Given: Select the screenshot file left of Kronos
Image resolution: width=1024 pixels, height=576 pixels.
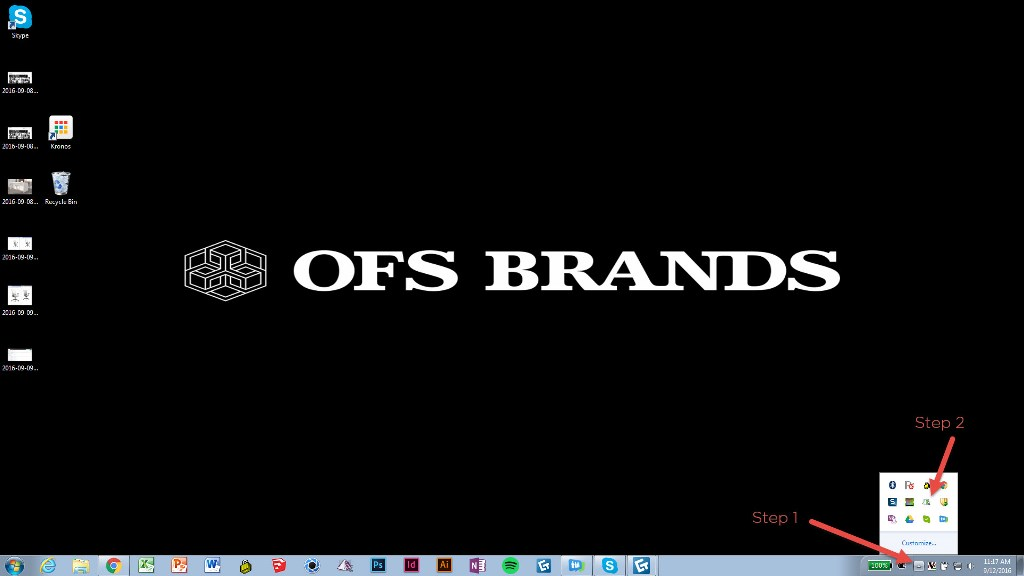Looking at the screenshot, I should 20,138.
